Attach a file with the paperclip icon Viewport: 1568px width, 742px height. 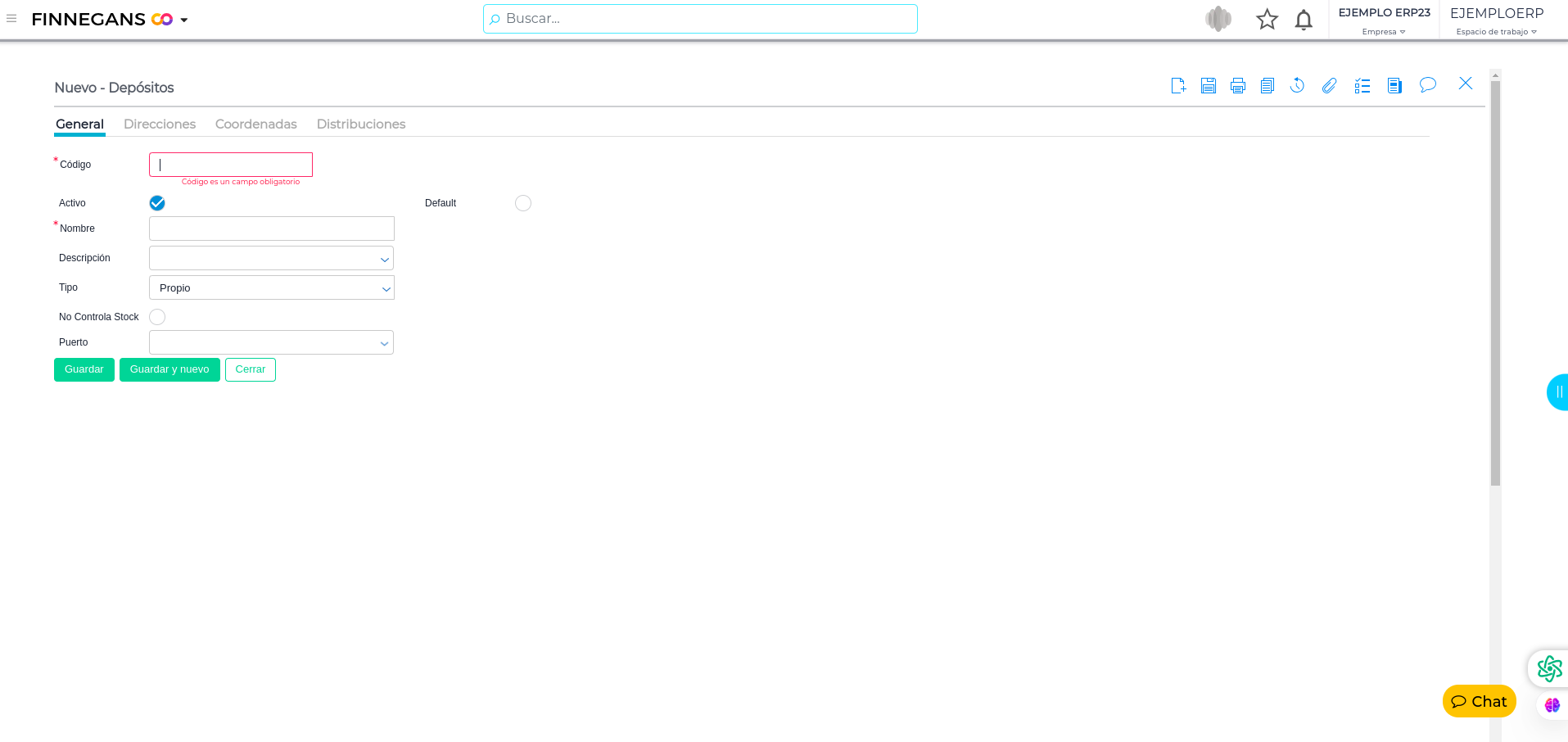(1329, 85)
